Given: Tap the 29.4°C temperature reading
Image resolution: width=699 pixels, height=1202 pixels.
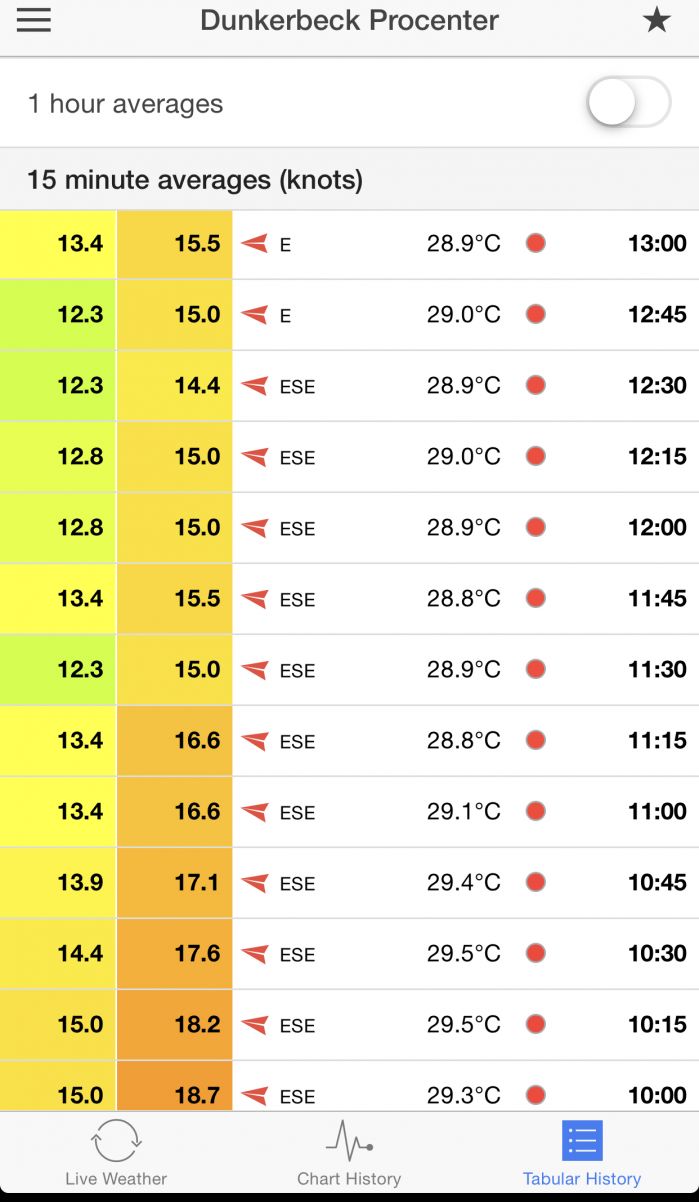Looking at the screenshot, I should 464,883.
